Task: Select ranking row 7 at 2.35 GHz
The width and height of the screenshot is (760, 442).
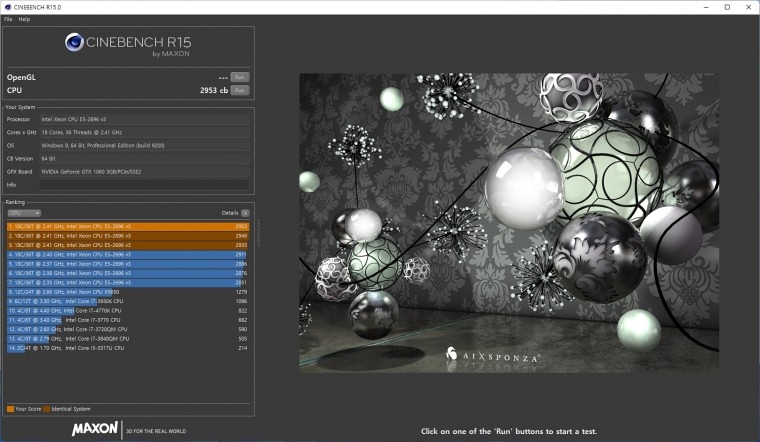Action: point(128,283)
